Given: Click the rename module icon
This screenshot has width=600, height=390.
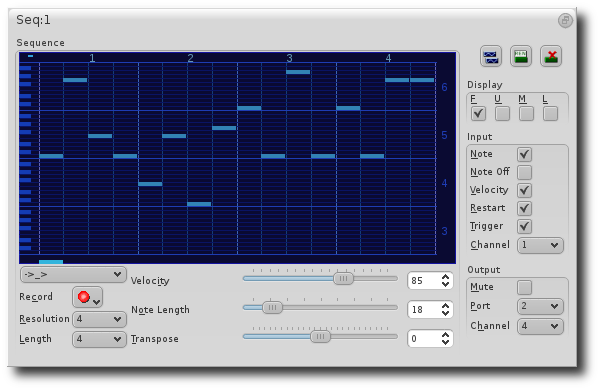Looking at the screenshot, I should pyautogui.click(x=521, y=56).
